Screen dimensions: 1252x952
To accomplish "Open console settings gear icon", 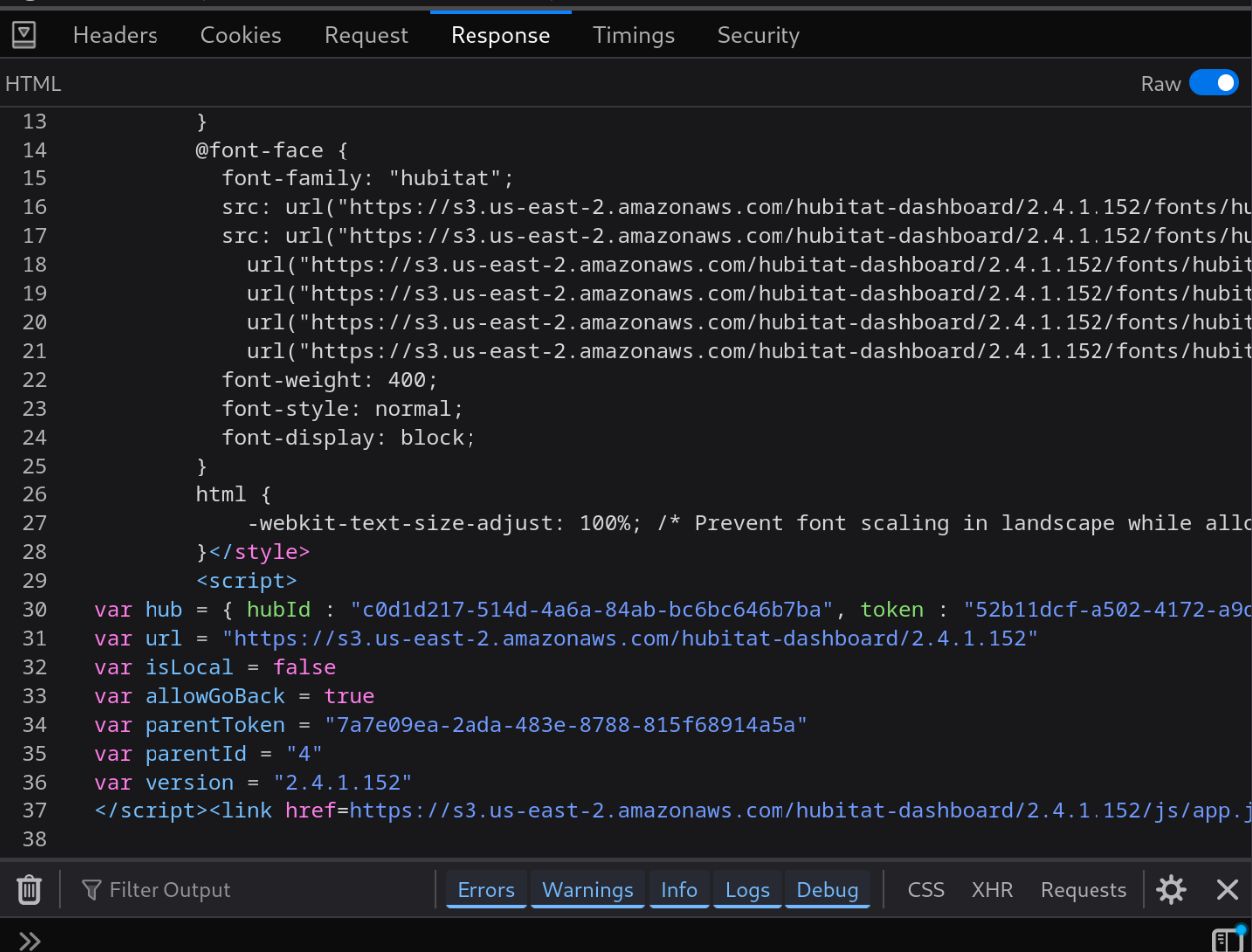I will tap(1171, 889).
